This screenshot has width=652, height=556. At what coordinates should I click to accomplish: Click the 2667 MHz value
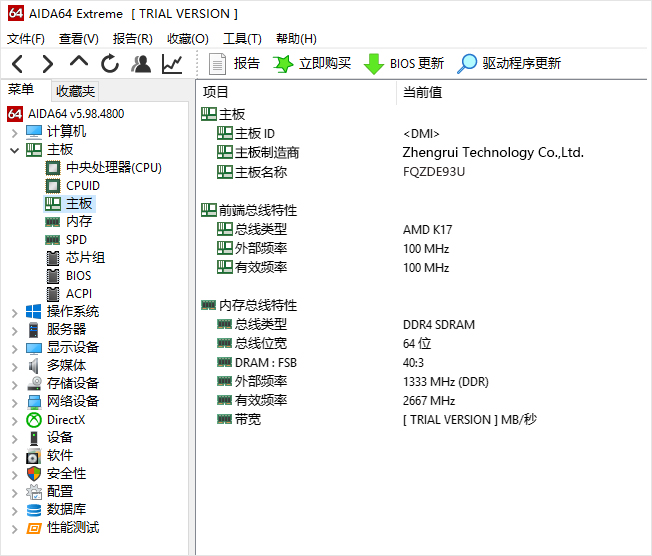click(x=429, y=400)
